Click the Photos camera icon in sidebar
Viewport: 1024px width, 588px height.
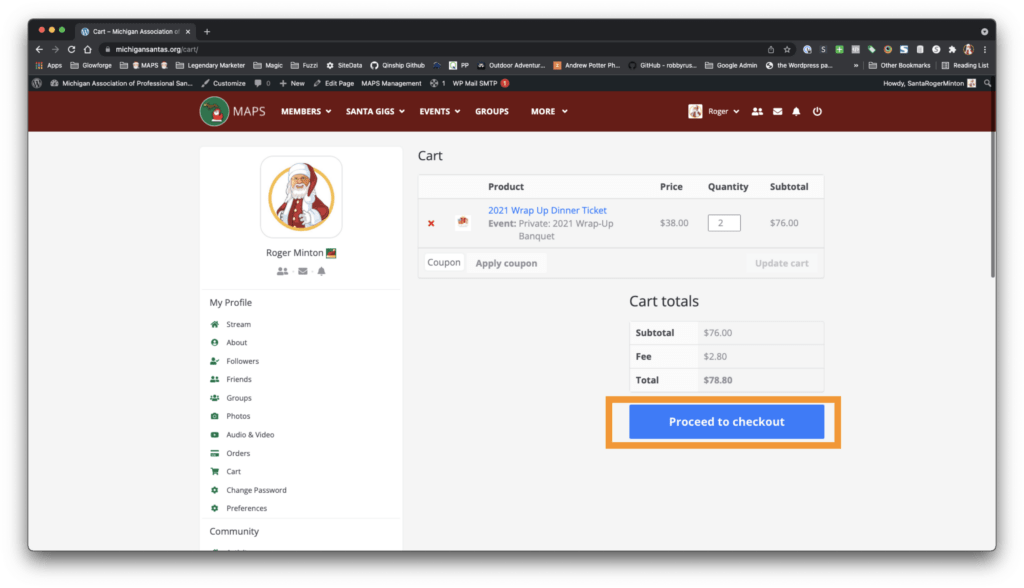(214, 416)
